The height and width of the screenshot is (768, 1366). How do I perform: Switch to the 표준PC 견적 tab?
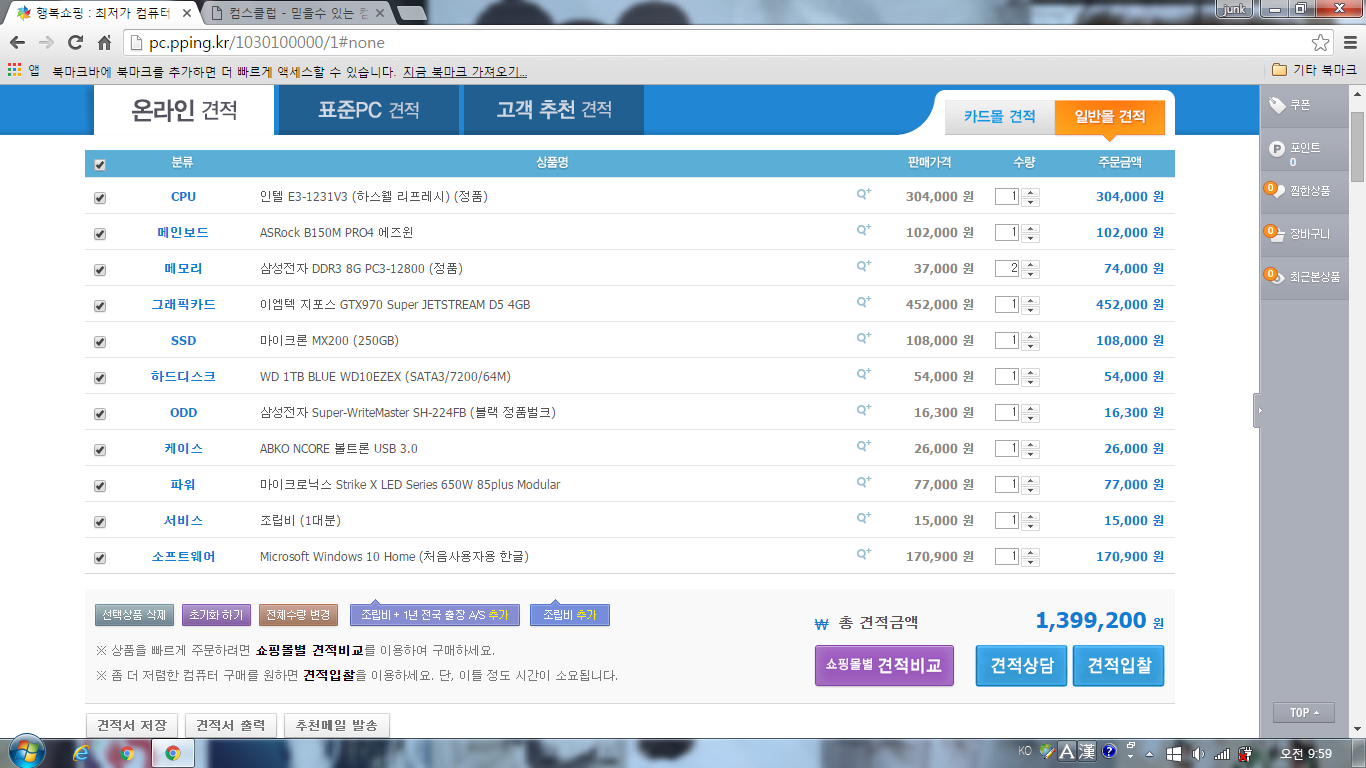(x=368, y=110)
